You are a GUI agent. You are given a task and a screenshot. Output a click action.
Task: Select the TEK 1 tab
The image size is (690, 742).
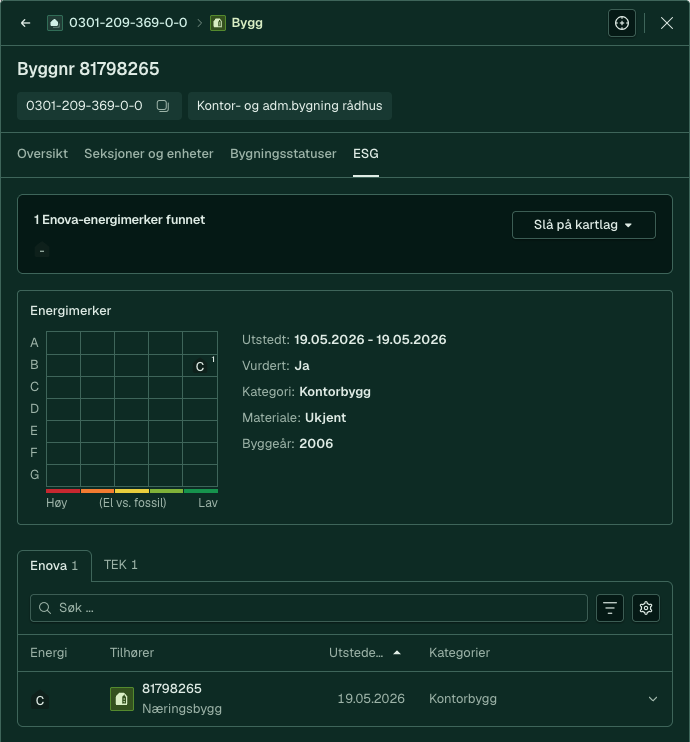point(121,565)
